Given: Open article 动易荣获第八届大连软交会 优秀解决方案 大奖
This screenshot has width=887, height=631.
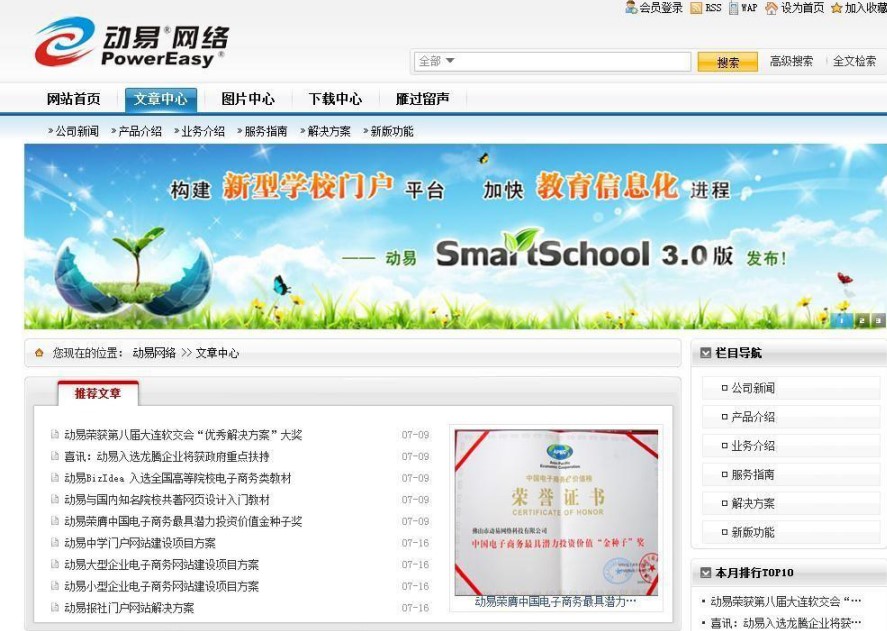Looking at the screenshot, I should click(183, 435).
